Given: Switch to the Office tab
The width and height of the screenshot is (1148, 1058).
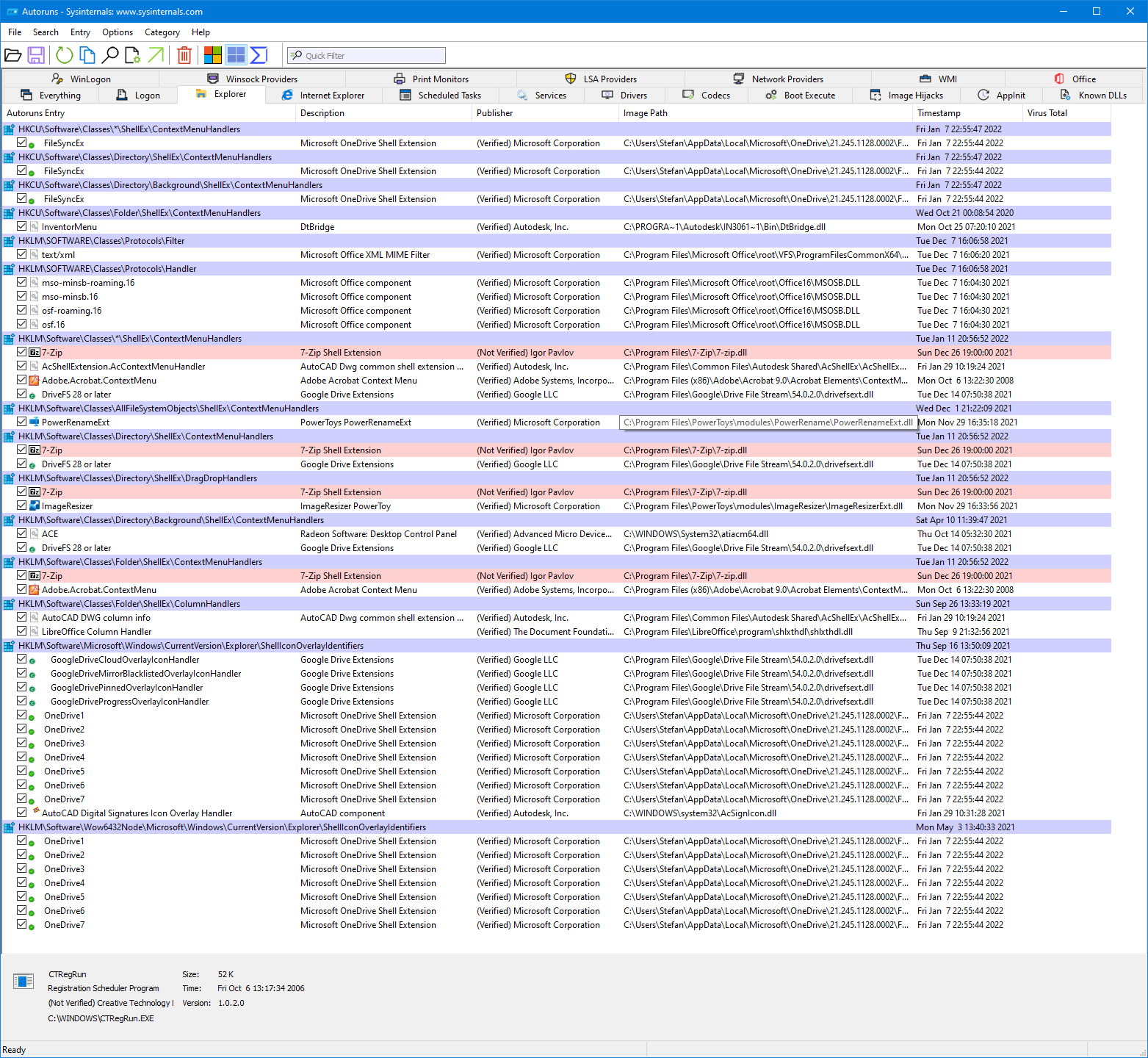Looking at the screenshot, I should 1075,79.
